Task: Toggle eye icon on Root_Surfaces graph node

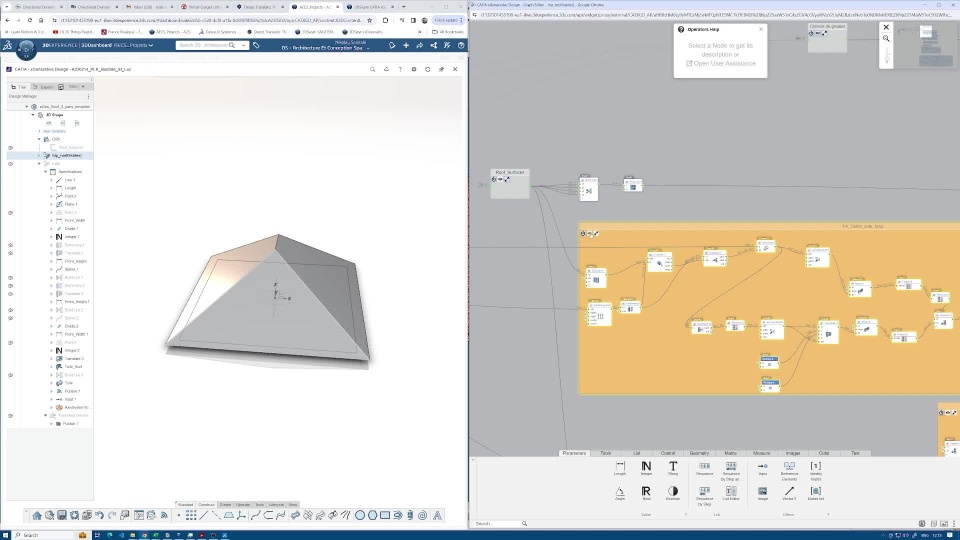Action: point(500,179)
